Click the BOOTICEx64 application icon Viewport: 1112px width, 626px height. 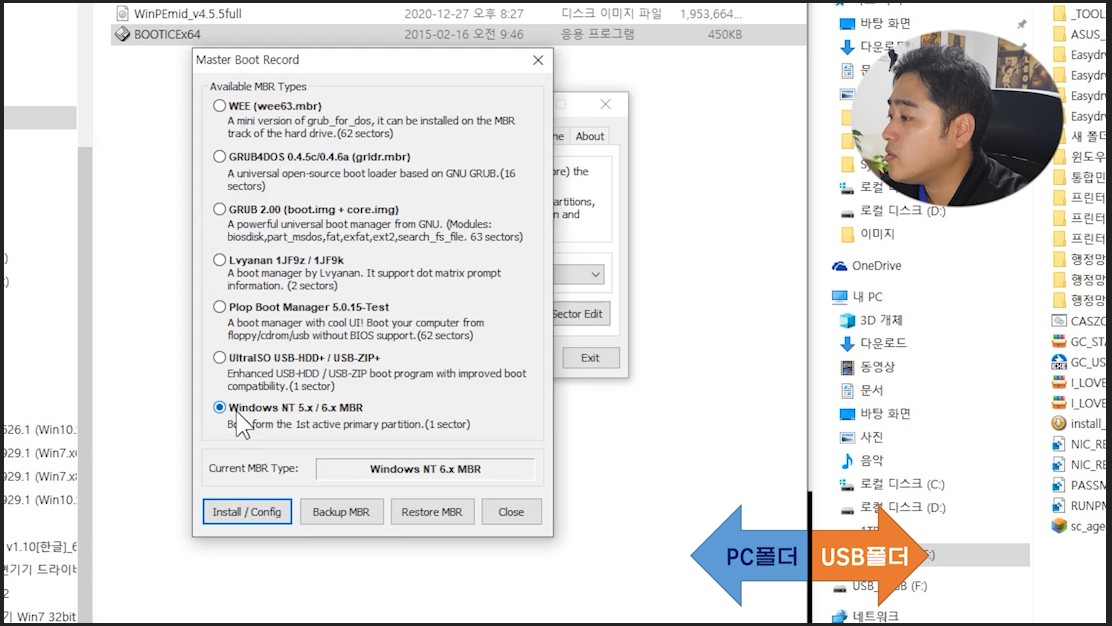(122, 34)
